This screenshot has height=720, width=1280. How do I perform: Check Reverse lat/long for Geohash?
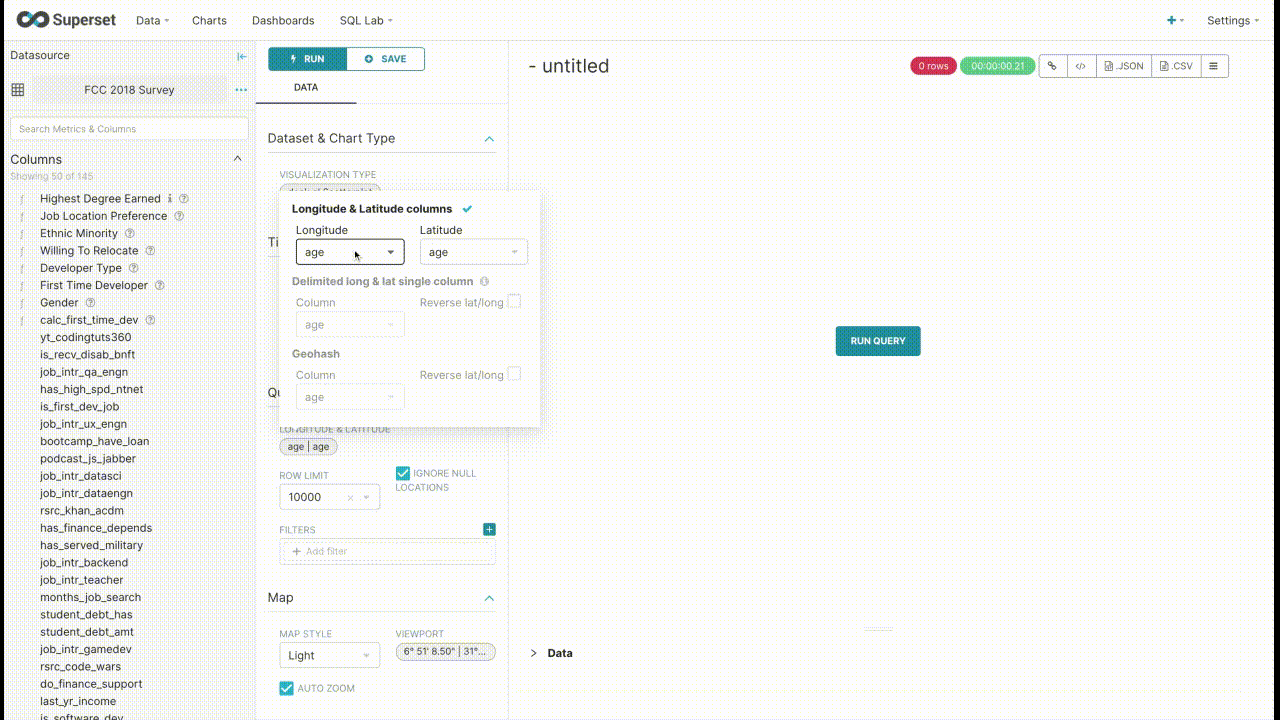pyautogui.click(x=514, y=374)
